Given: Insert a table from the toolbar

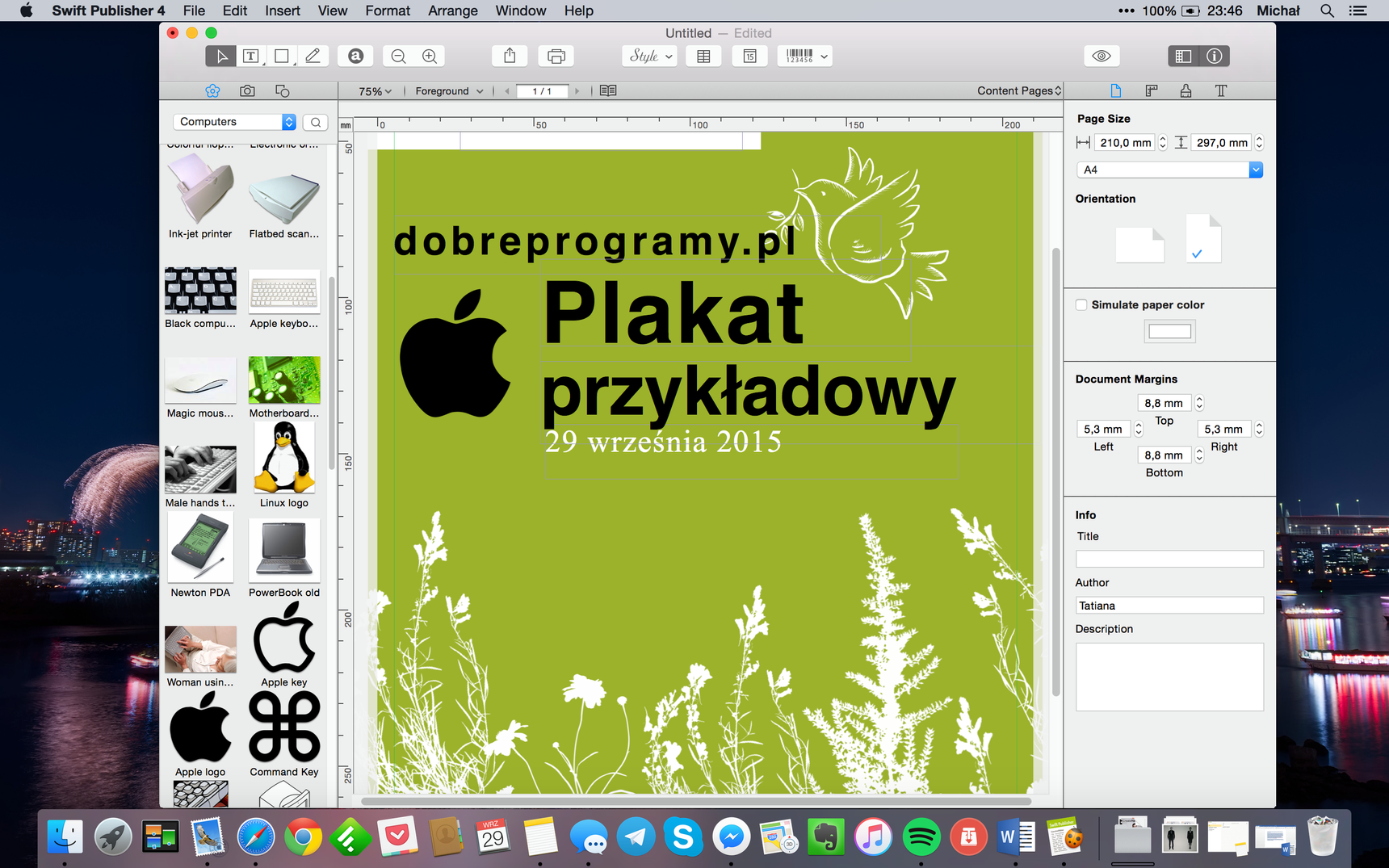Looking at the screenshot, I should tap(703, 56).
